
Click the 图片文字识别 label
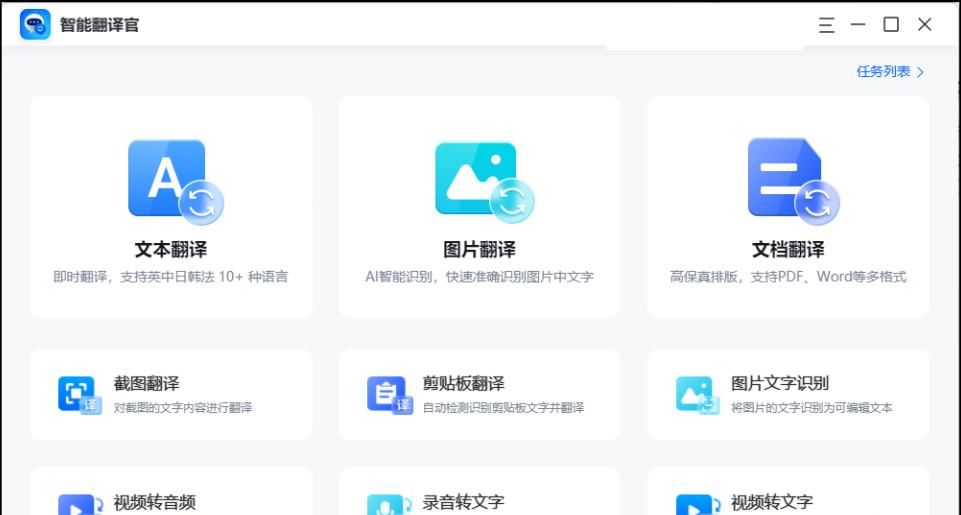coord(780,384)
